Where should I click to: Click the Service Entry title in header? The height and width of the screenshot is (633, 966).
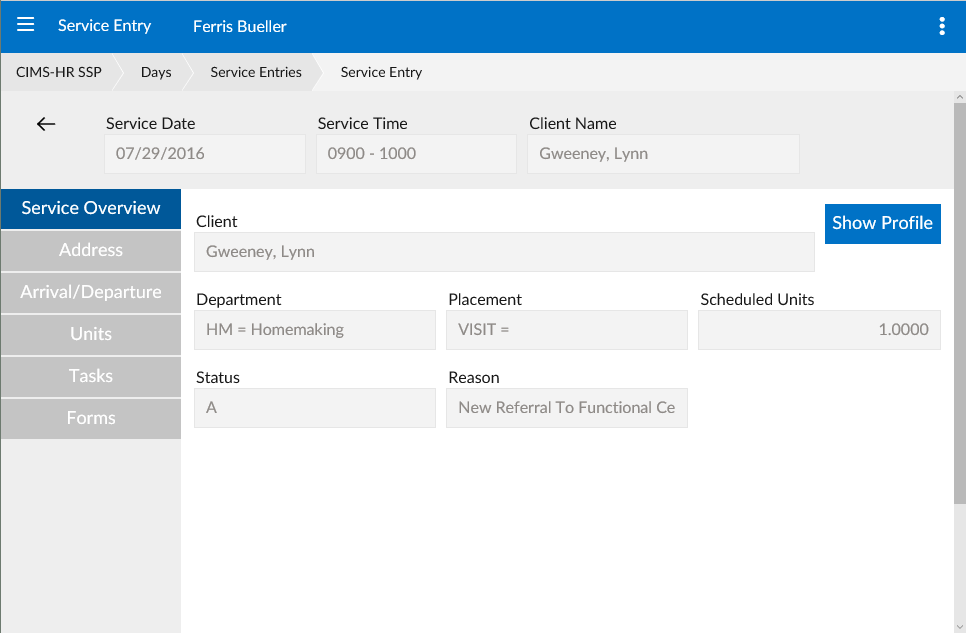(104, 25)
